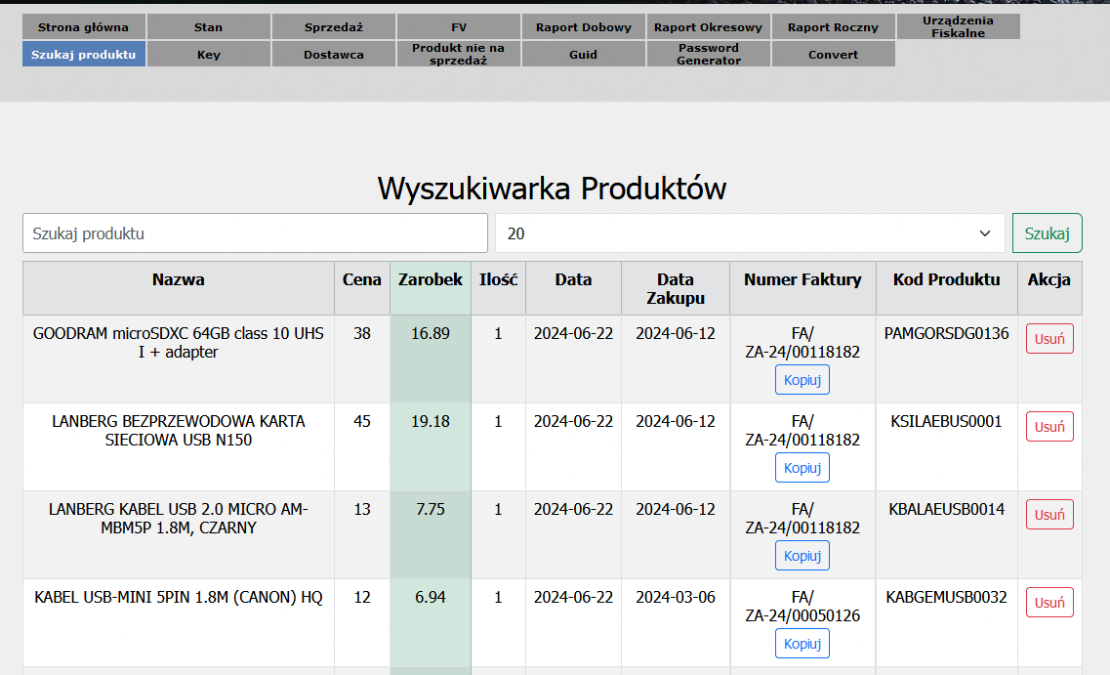Viewport: 1110px width, 675px height.
Task: Copy invoice number for LANBERG KABEL USB row
Action: (x=802, y=555)
